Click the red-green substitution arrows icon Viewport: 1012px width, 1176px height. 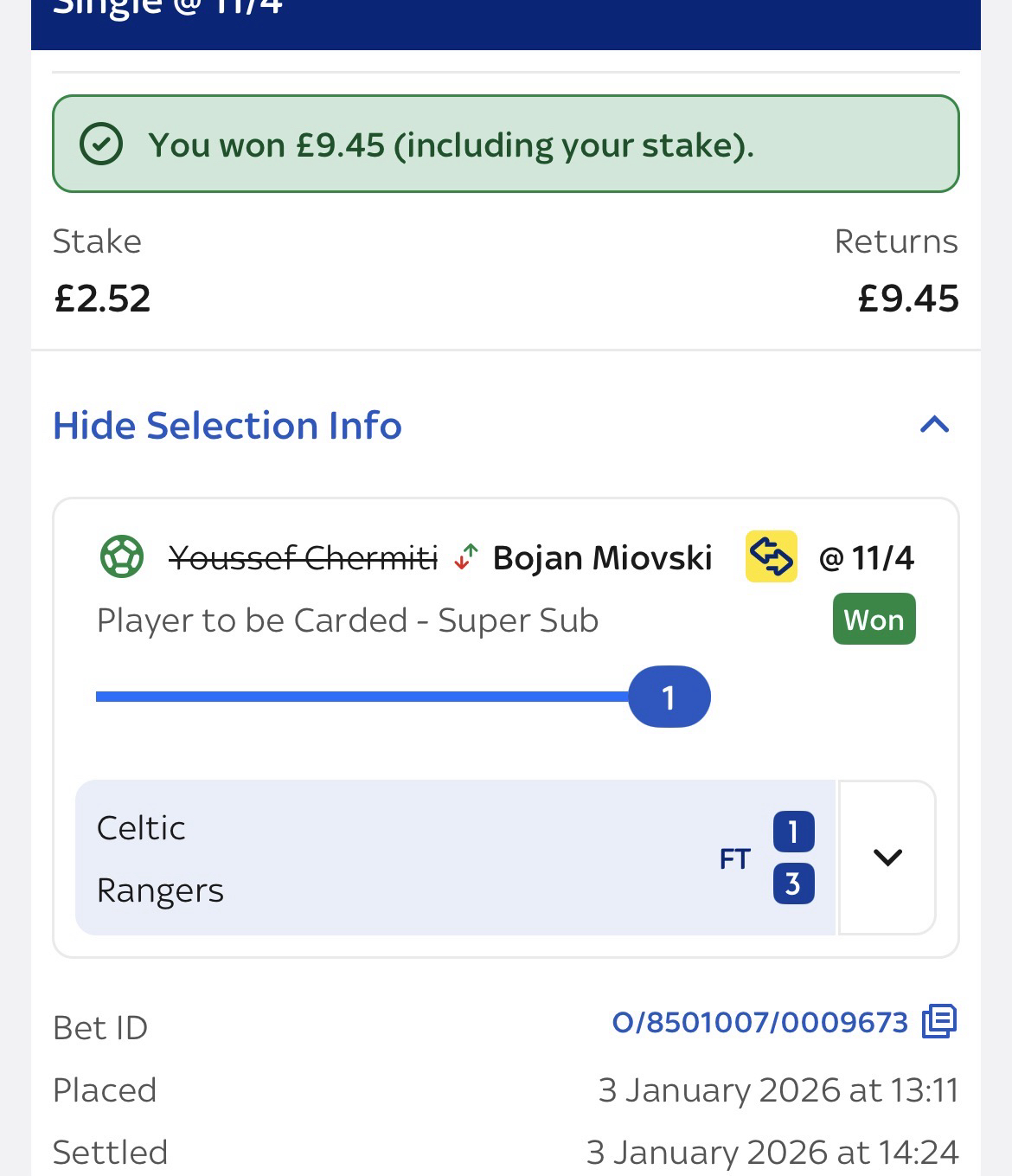(x=466, y=557)
